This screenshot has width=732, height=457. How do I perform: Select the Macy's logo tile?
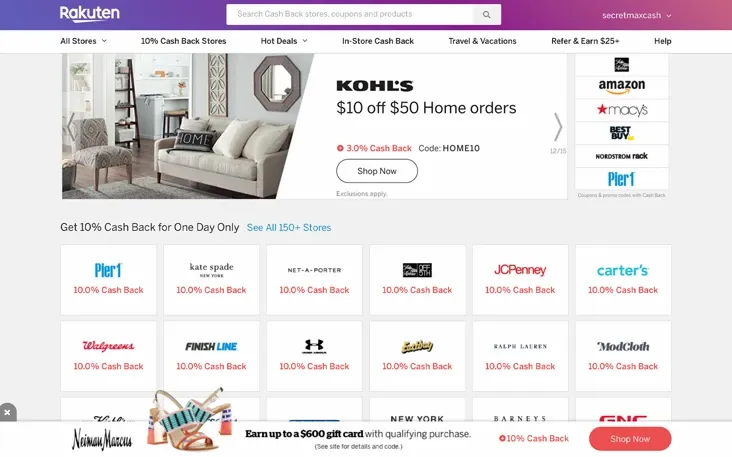622,110
